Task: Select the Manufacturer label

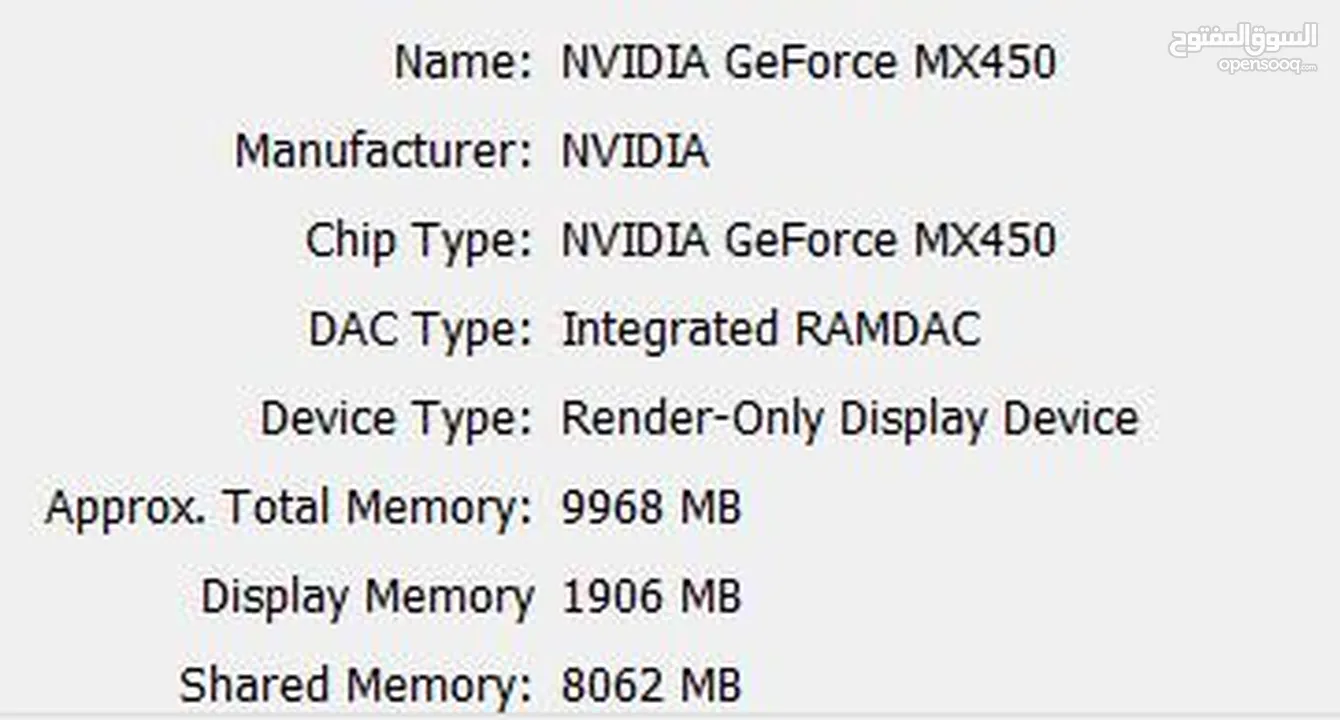Action: point(383,152)
